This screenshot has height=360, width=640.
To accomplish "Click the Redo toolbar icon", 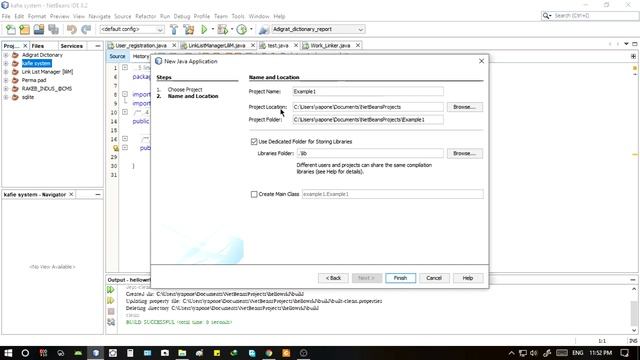I will [x=86, y=29].
